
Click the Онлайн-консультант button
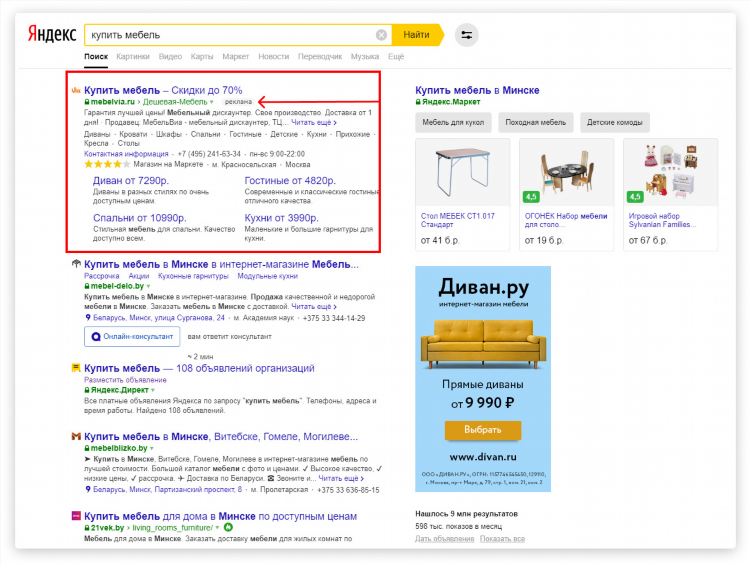point(132,336)
